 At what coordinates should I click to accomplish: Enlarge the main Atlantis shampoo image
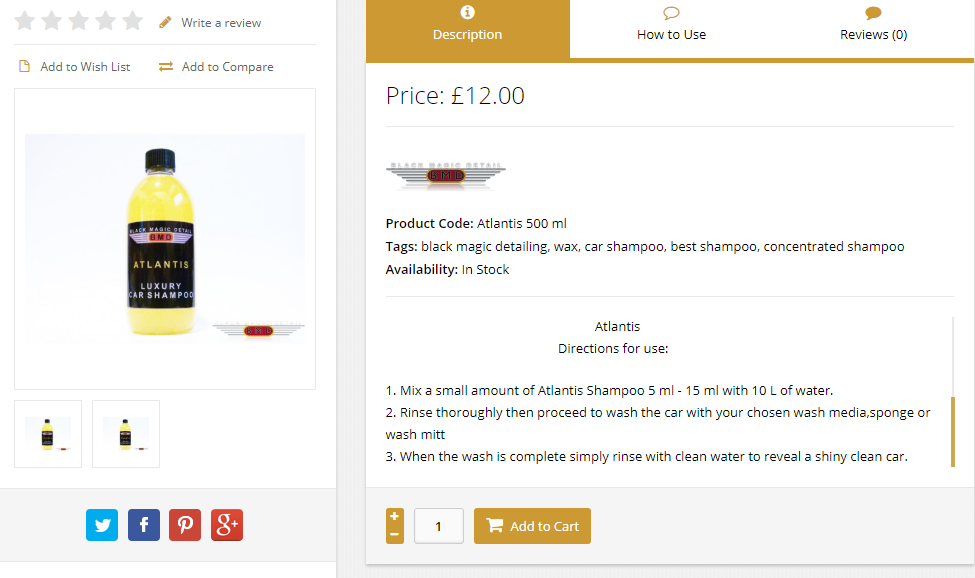(x=165, y=238)
